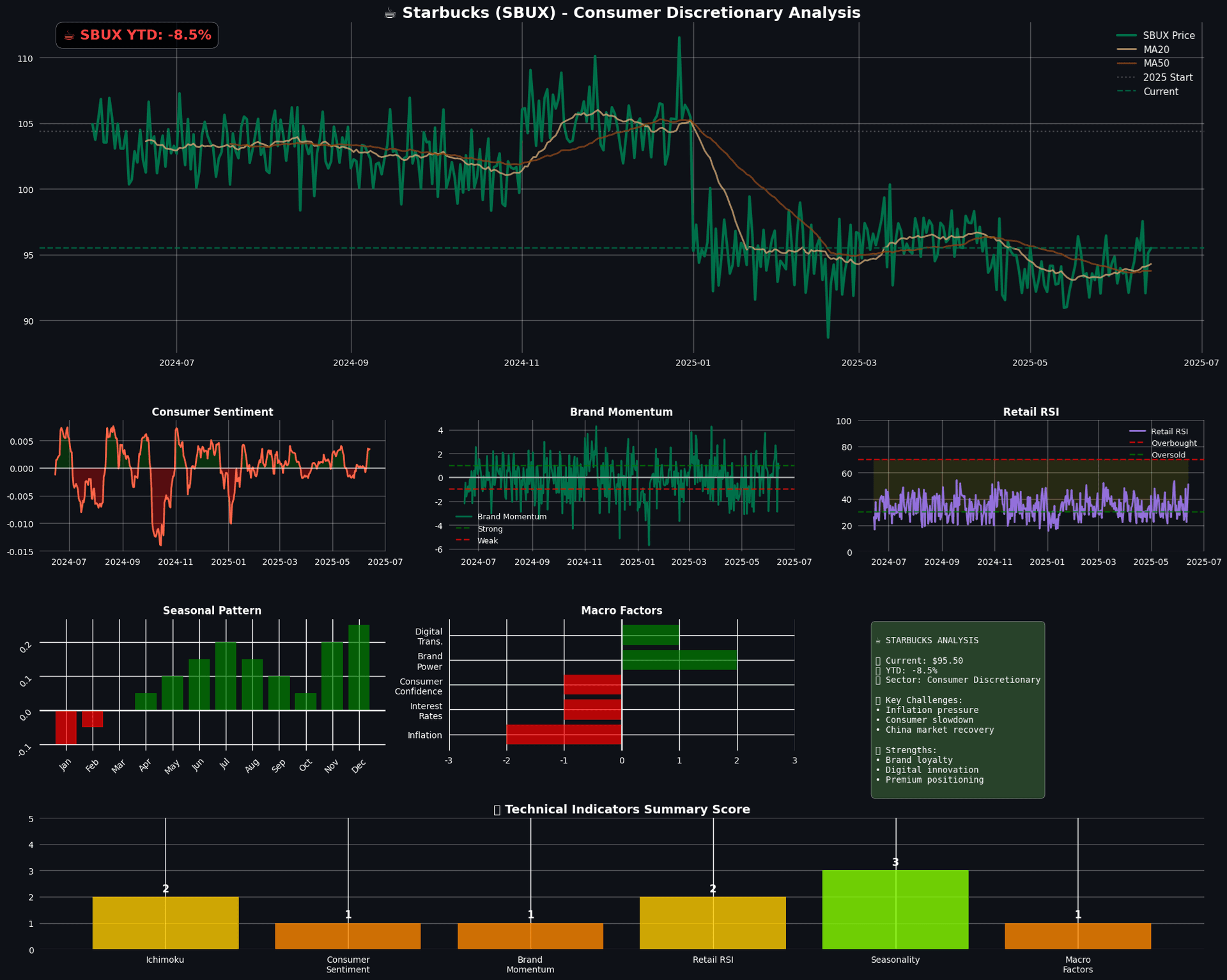Click the Consumer Confidence bar in Macro Factors
1227x980 pixels.
[593, 685]
